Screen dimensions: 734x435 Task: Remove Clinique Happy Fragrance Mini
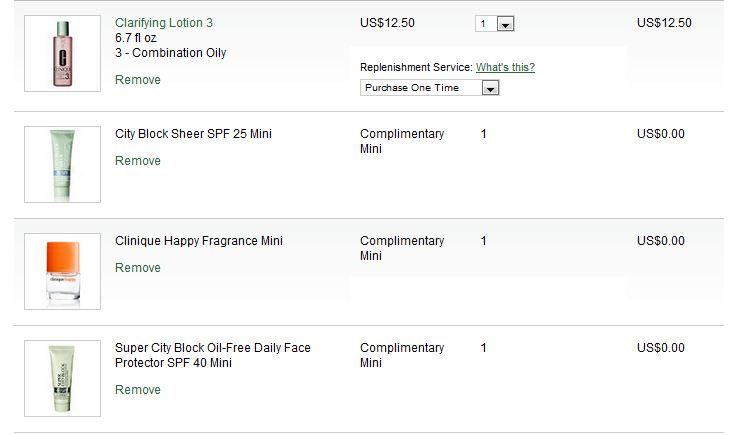(138, 268)
